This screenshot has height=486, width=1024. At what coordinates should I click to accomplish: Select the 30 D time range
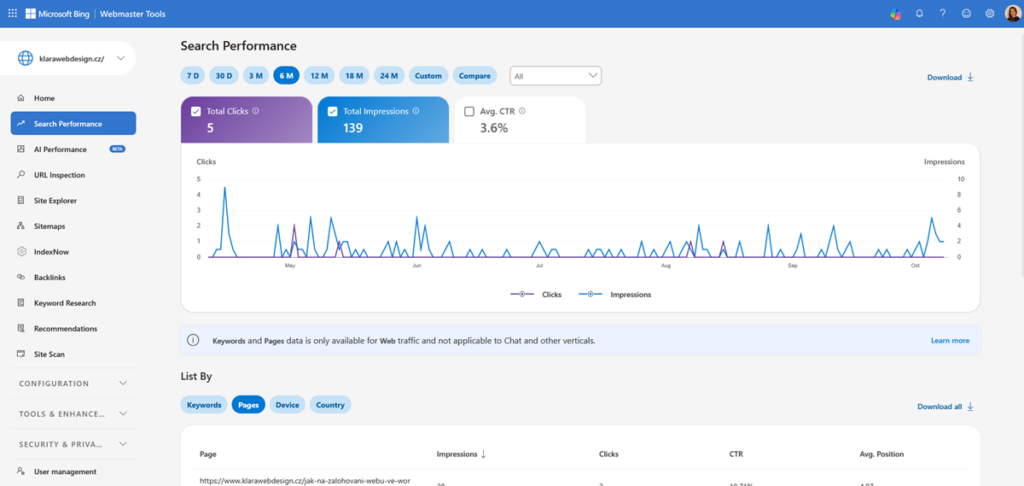pos(223,76)
